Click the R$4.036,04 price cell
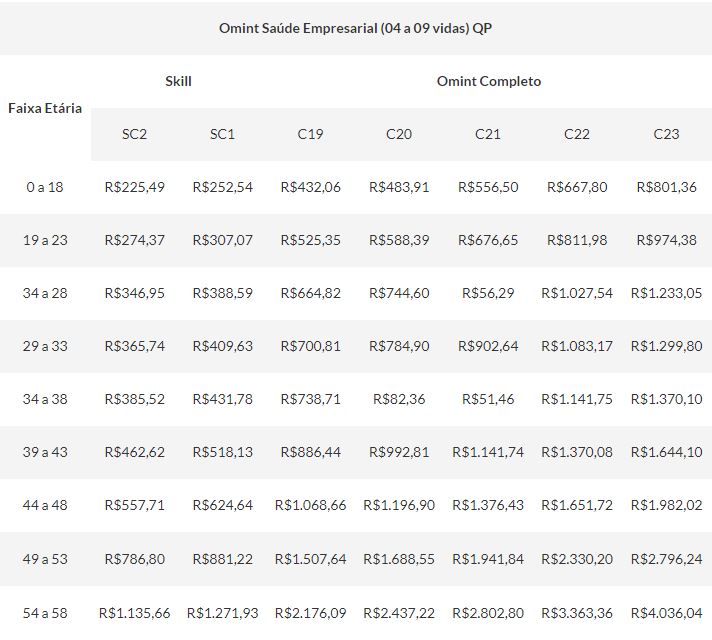The height and width of the screenshot is (640, 712). click(x=666, y=612)
